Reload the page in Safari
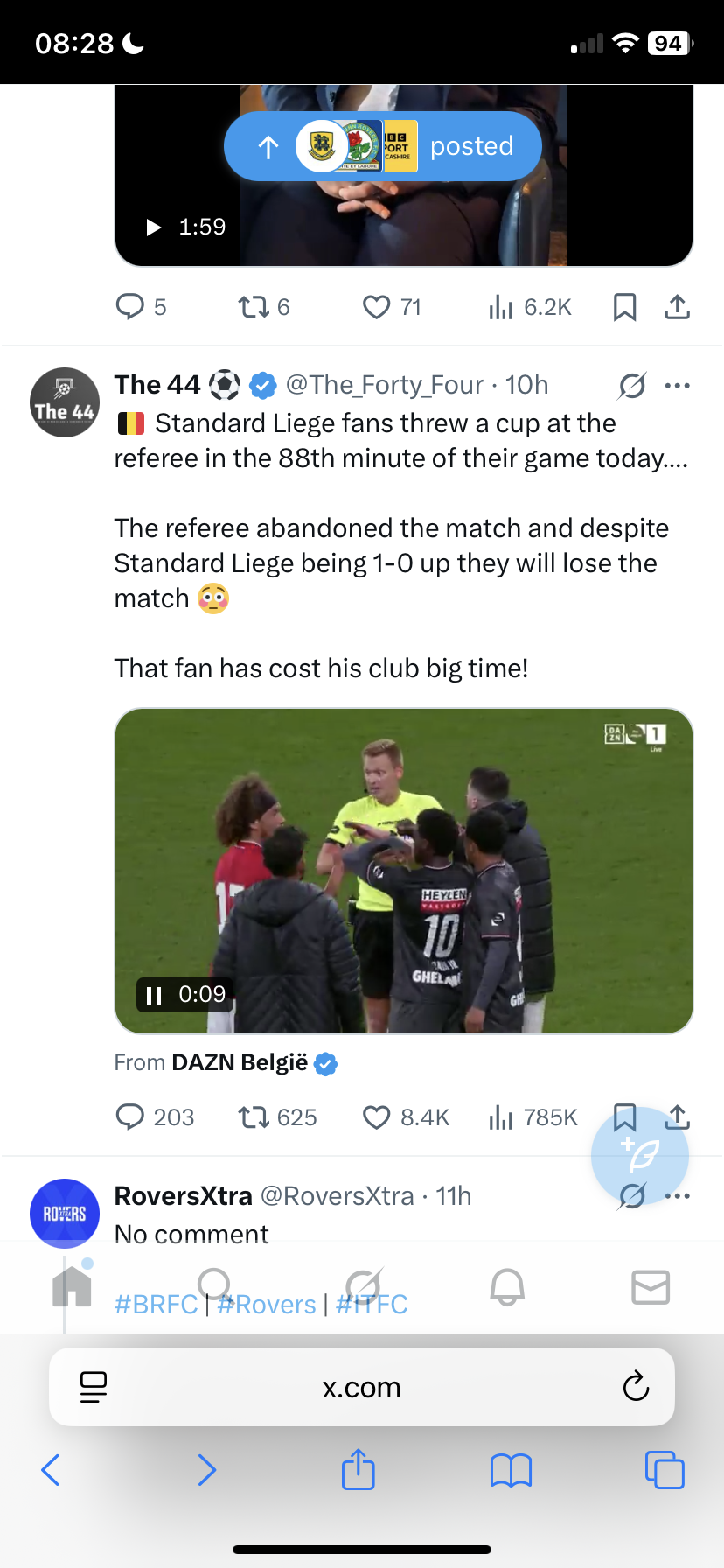Viewport: 724px width, 1568px height. click(636, 1387)
